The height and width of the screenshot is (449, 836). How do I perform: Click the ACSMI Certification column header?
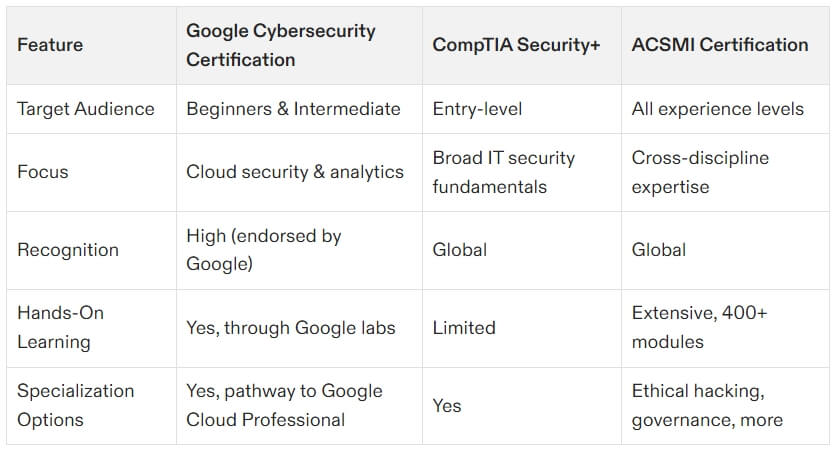719,45
